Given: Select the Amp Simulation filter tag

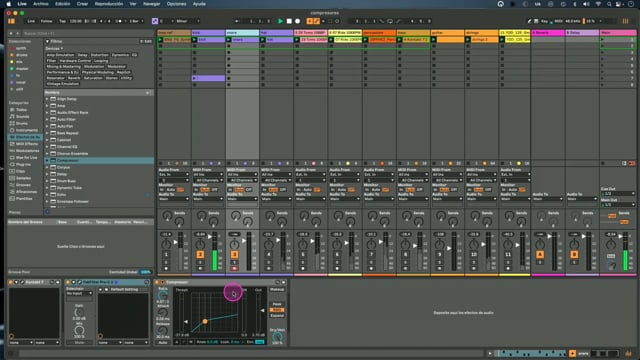Looking at the screenshot, I should pyautogui.click(x=60, y=55).
